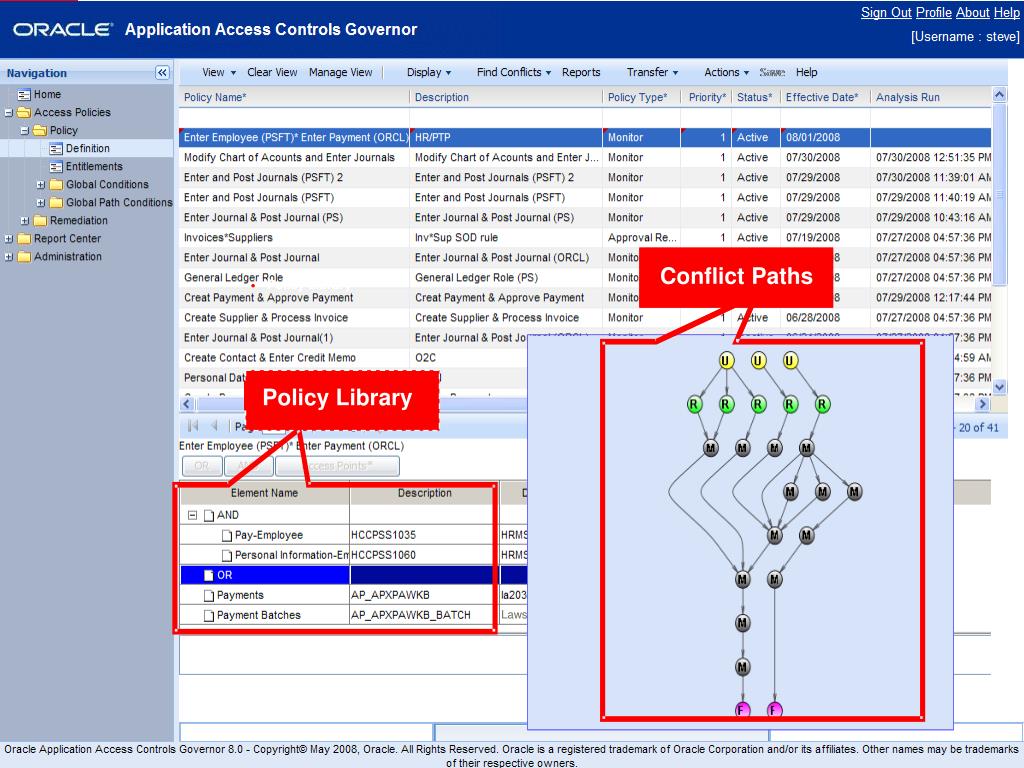Click the Sign Out link
Screen dimensions: 1024x768
pos(886,12)
